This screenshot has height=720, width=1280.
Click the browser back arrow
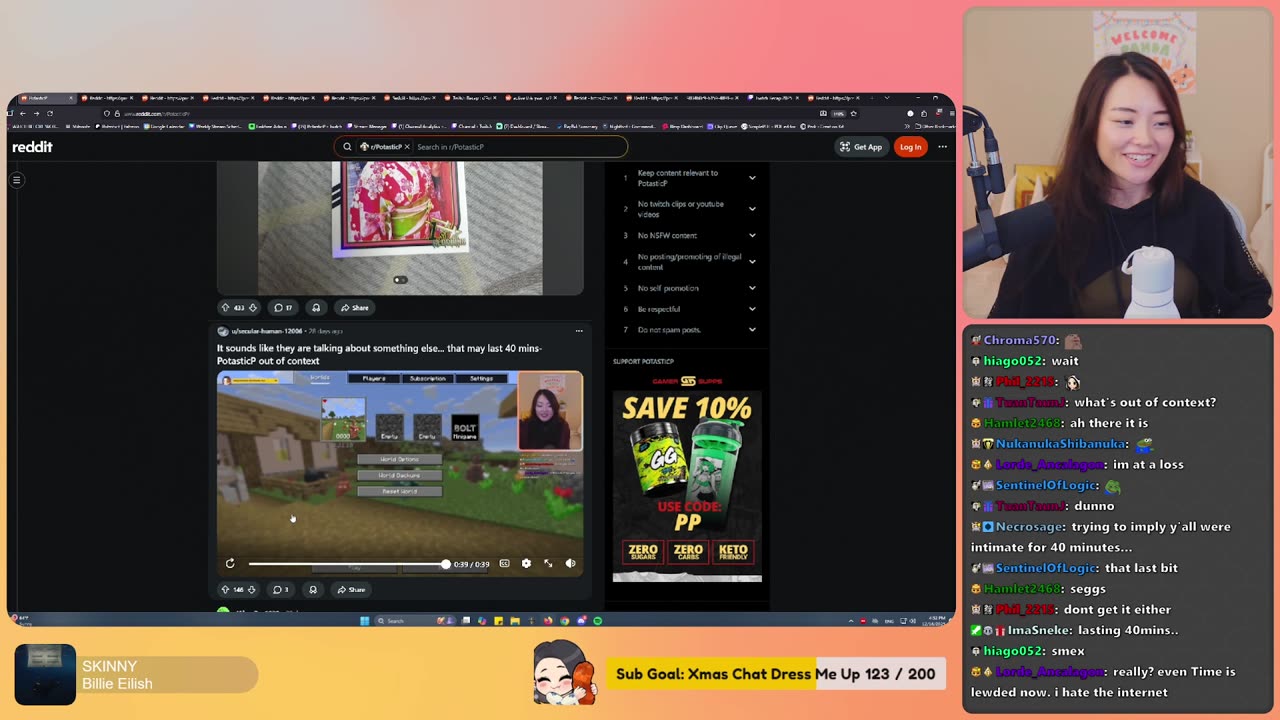(22, 113)
